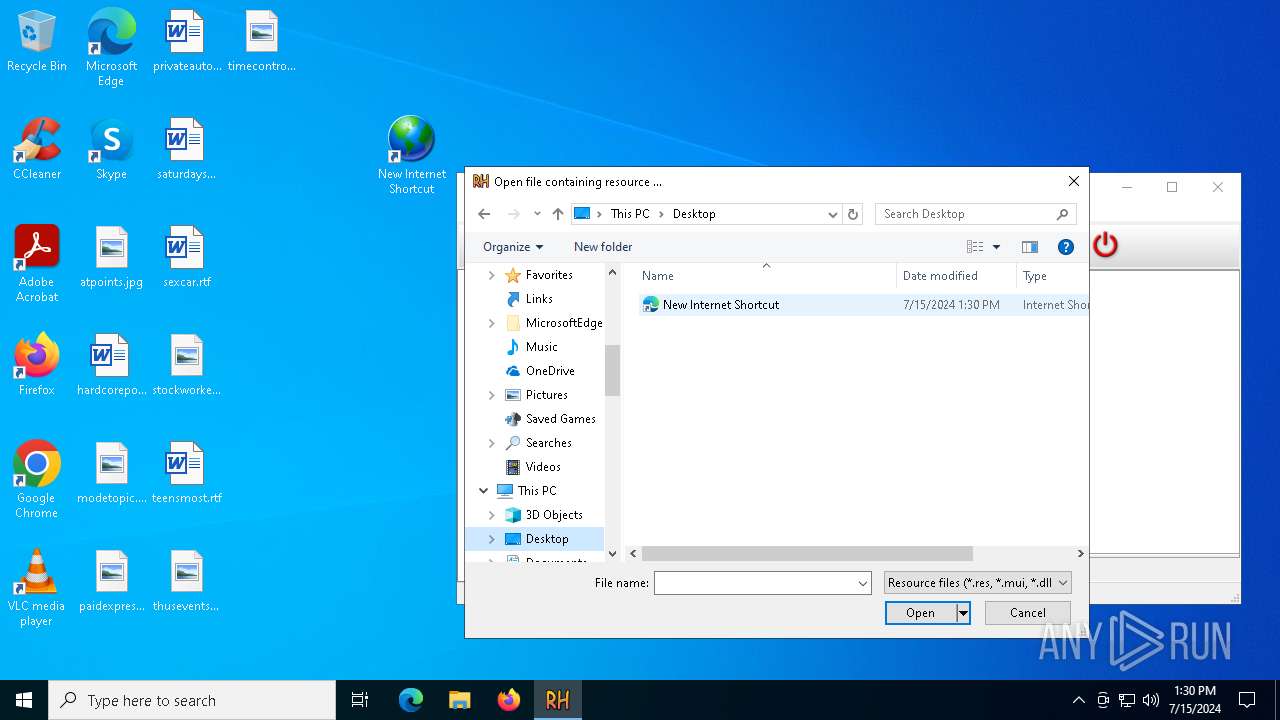The width and height of the screenshot is (1280, 720).
Task: Click in the File name field
Action: [x=755, y=583]
